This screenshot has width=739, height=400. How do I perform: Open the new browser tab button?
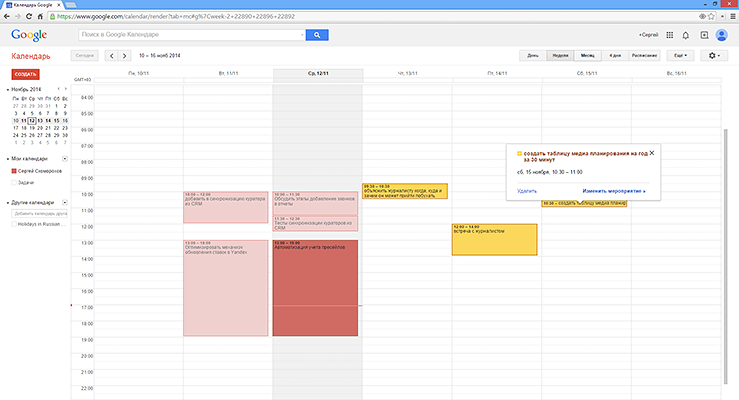tap(71, 5)
